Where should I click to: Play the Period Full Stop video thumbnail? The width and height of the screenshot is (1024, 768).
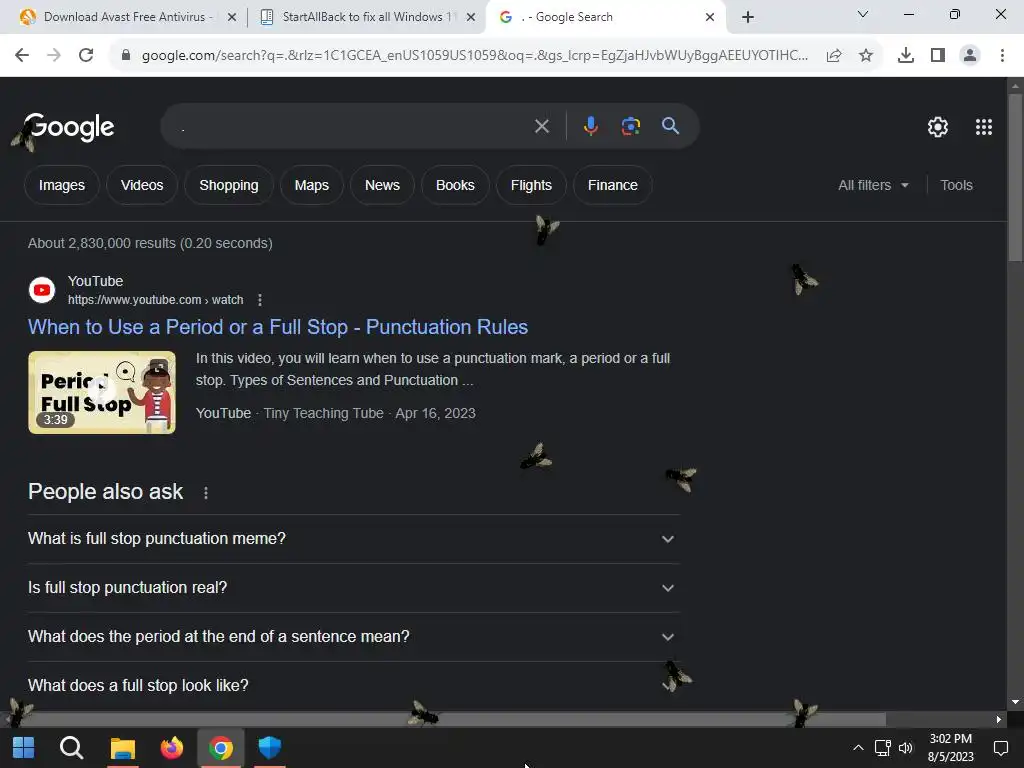102,392
